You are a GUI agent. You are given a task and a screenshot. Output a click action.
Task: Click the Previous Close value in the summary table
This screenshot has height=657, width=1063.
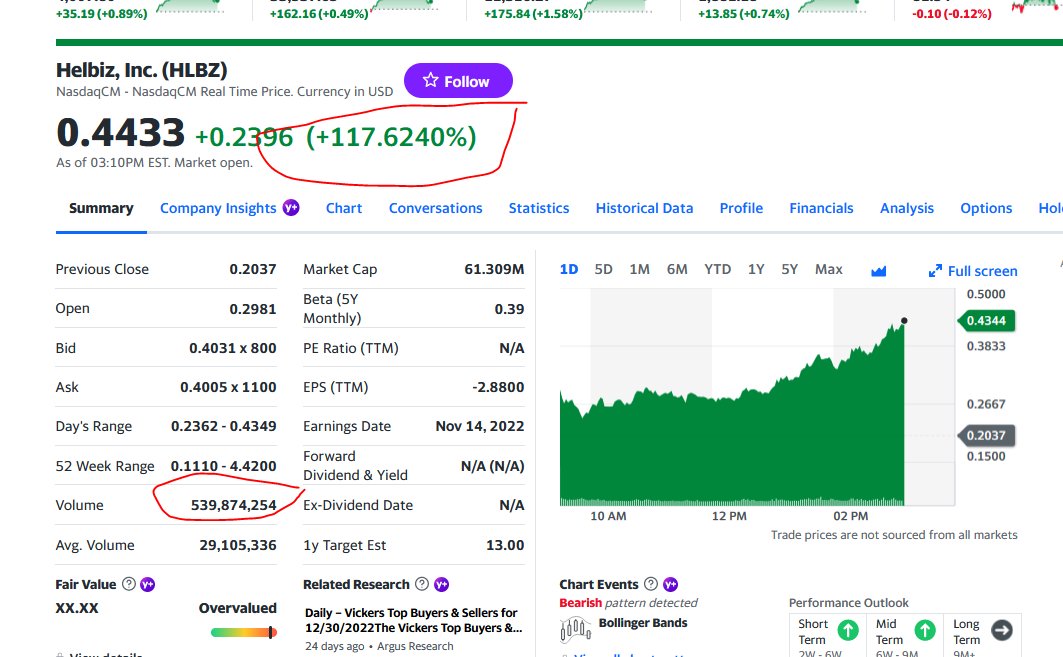[x=253, y=269]
